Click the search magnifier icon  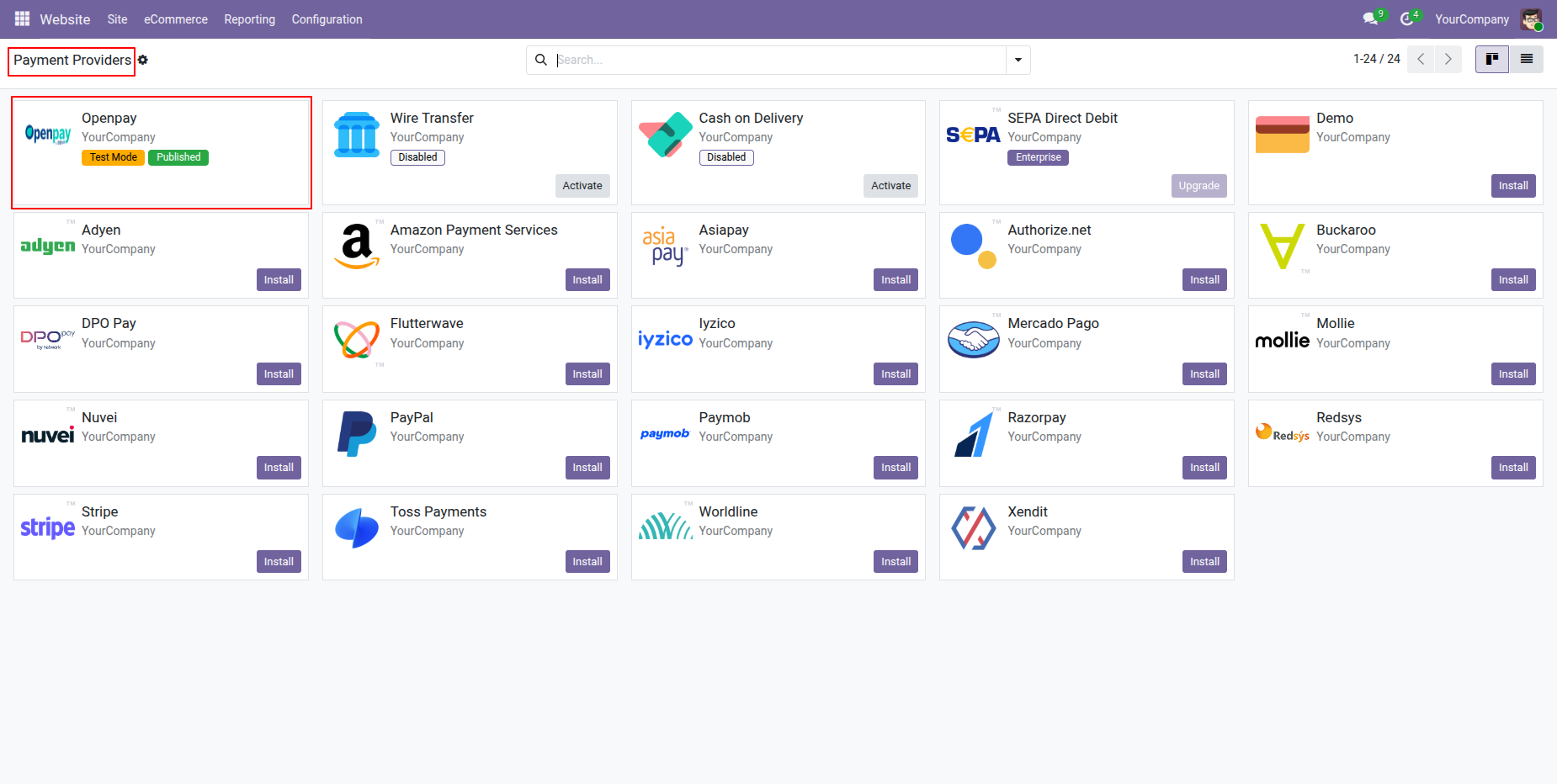541,60
